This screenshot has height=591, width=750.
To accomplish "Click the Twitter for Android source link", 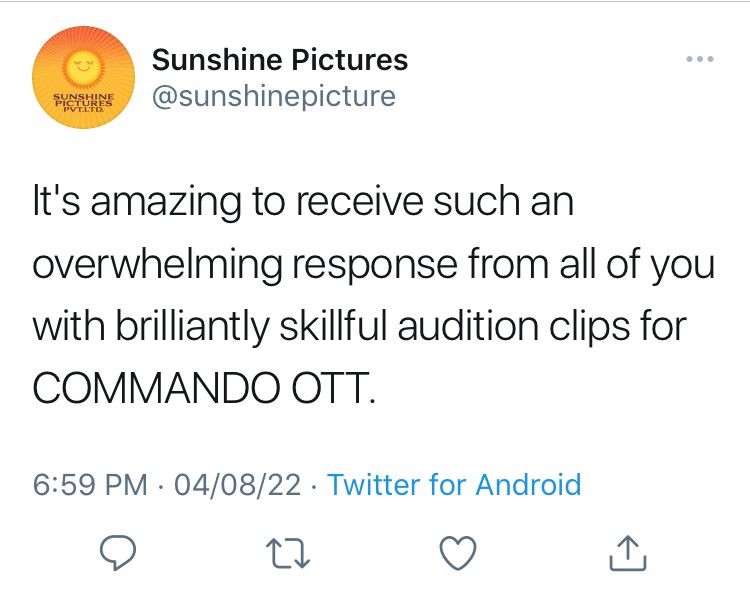I will click(x=454, y=485).
